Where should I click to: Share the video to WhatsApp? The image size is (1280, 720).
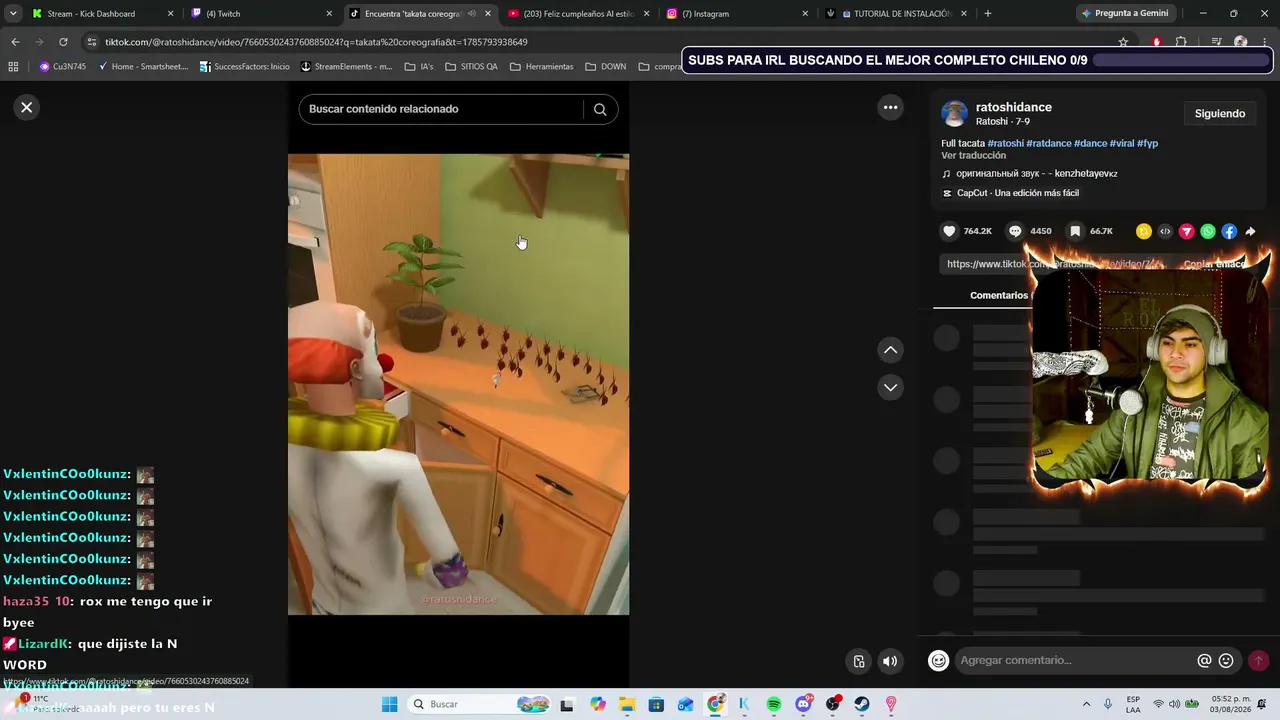click(1208, 231)
